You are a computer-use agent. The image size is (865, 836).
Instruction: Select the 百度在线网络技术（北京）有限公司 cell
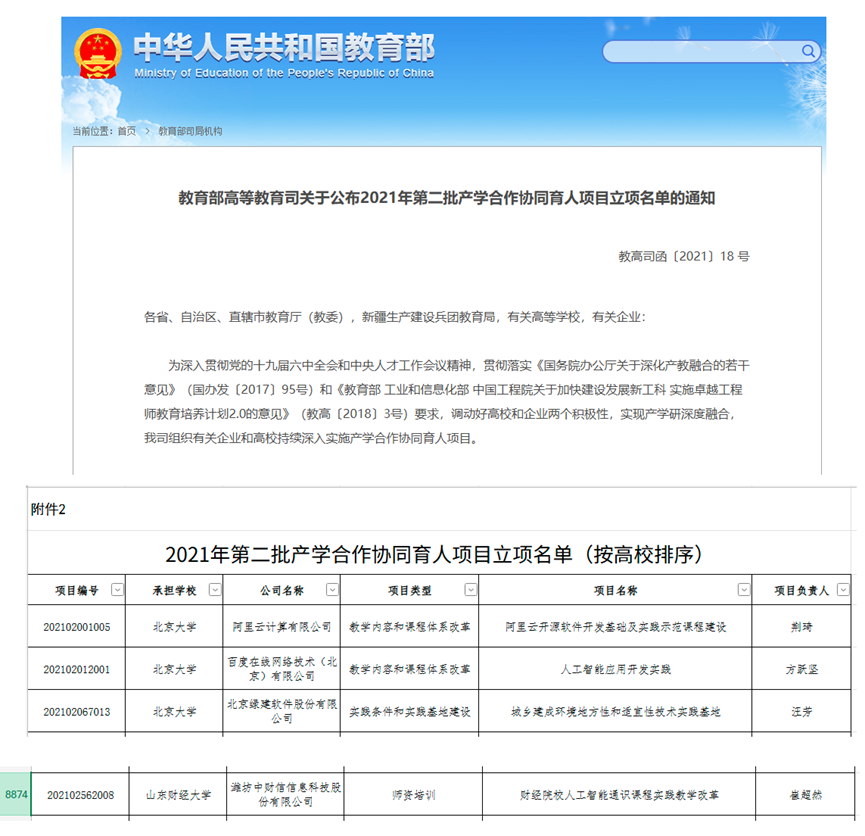click(282, 669)
